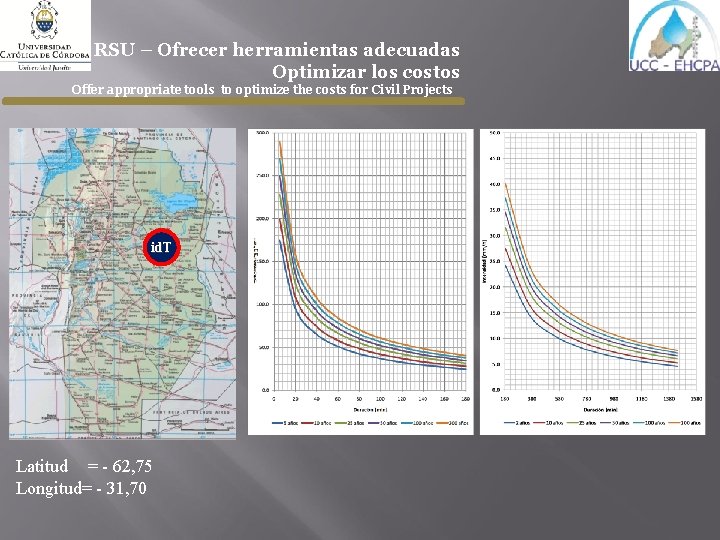The image size is (720, 540).
Task: Select the short-duration intensity curves chart
Action: pos(360,281)
